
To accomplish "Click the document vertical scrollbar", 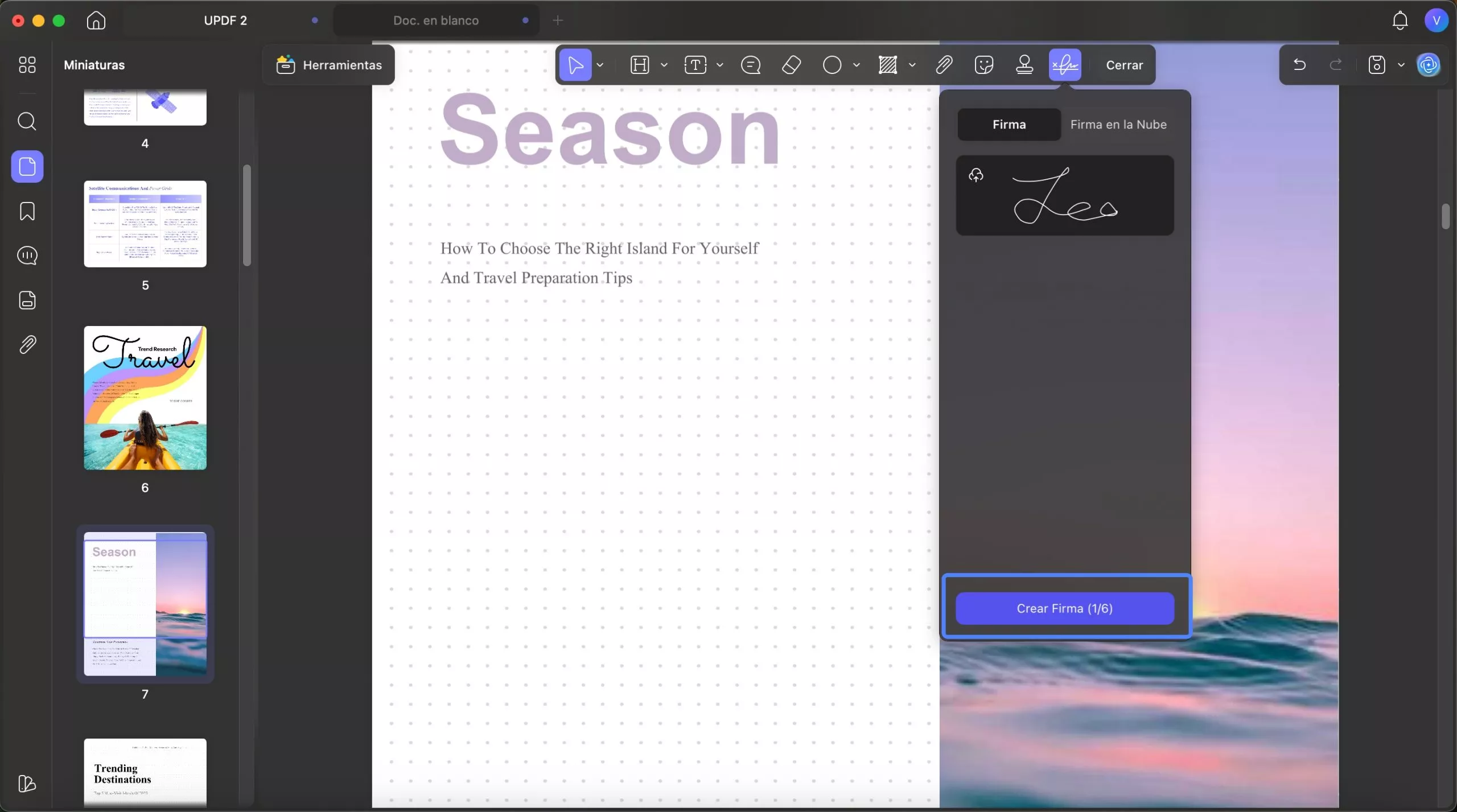I will (1446, 216).
